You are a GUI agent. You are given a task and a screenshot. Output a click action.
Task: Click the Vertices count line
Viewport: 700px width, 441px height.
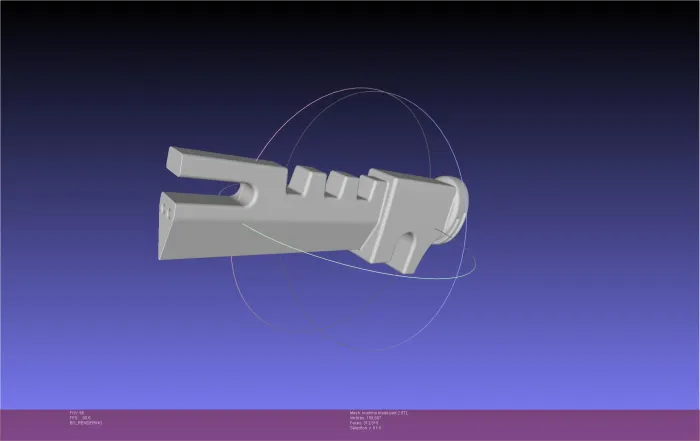(365, 418)
